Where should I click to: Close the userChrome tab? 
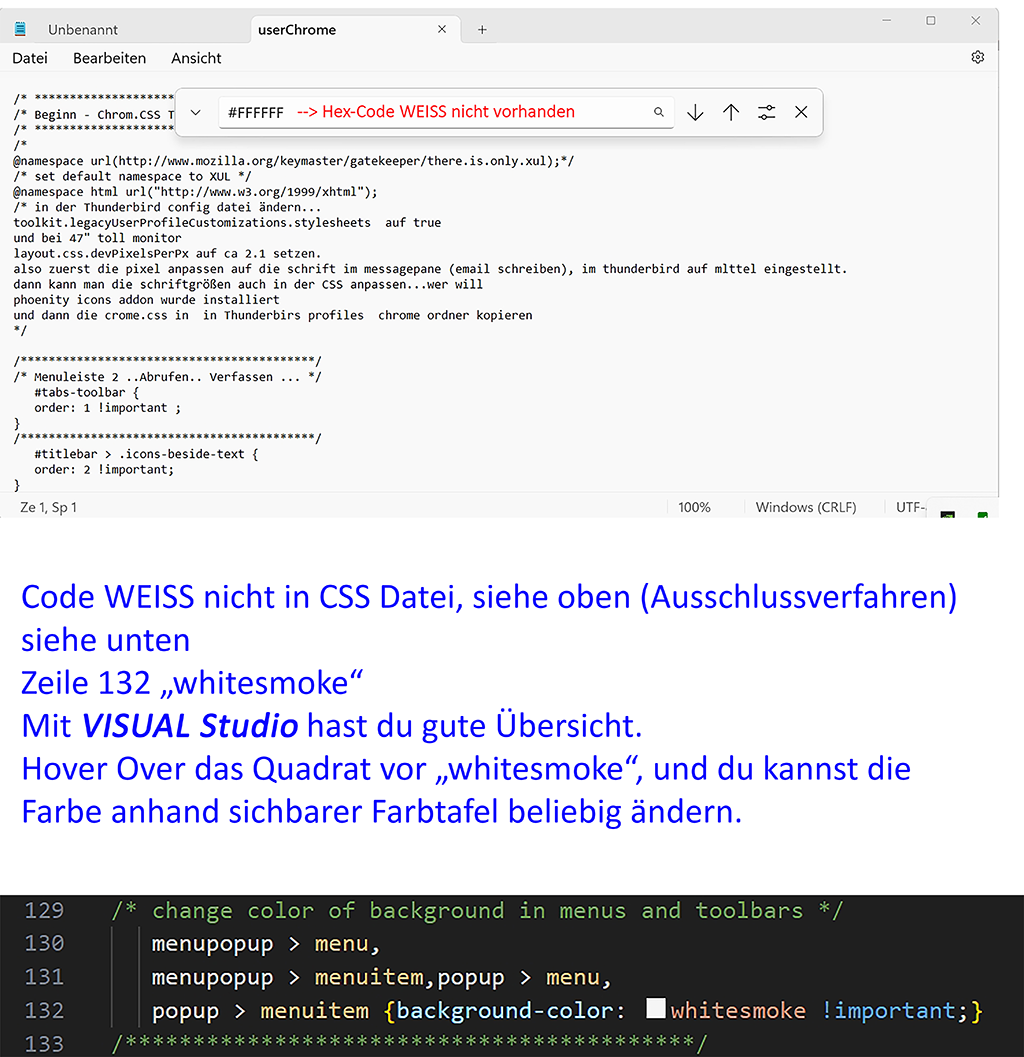(x=442, y=30)
